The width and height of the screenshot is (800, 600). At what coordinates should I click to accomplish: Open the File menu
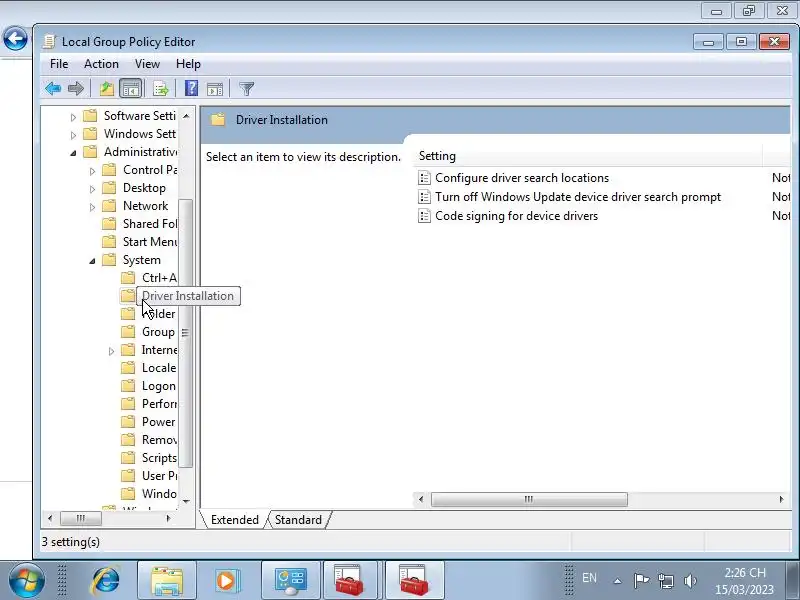coord(59,64)
